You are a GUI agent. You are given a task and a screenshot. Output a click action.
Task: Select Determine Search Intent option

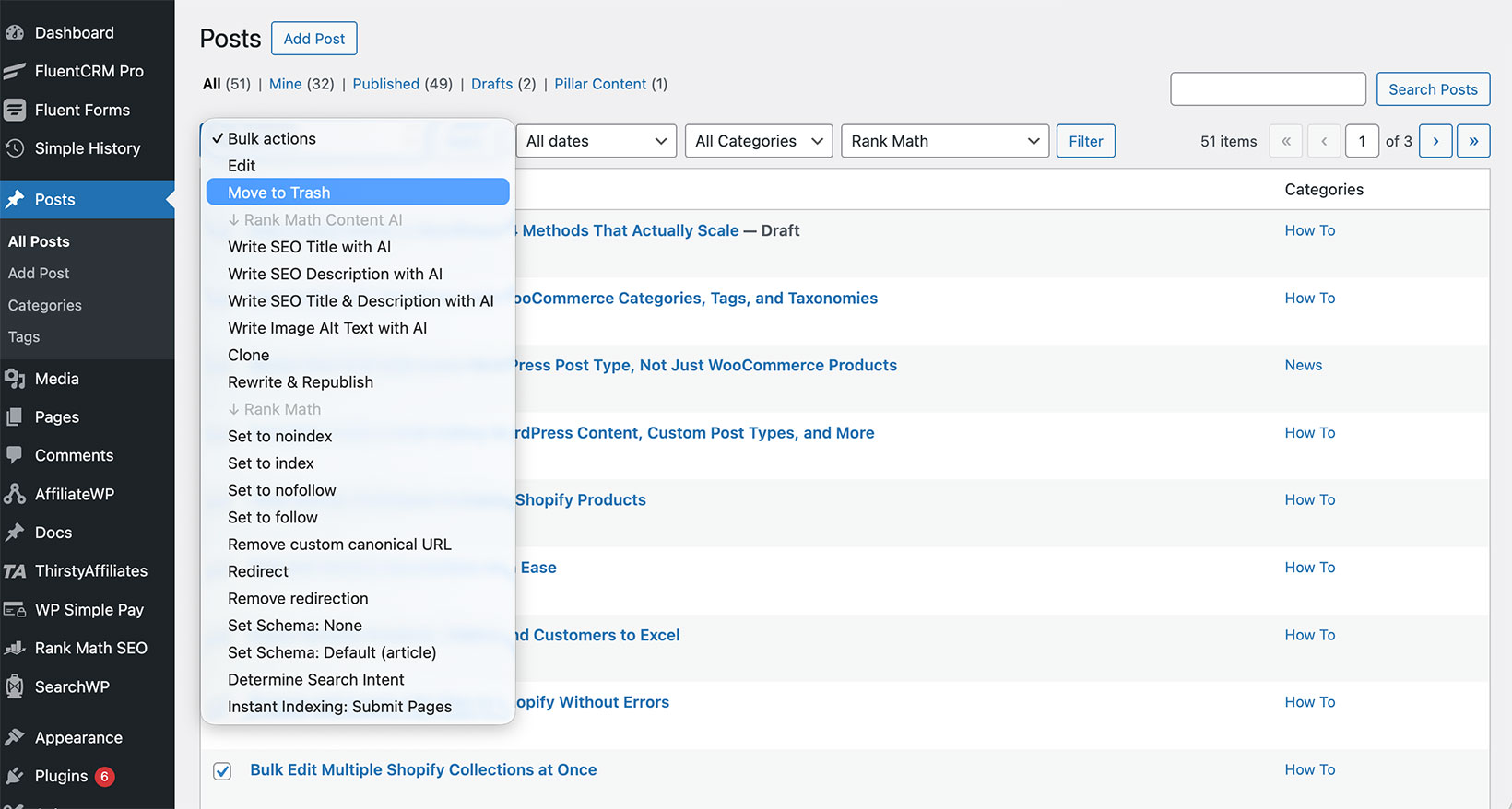[358, 679]
